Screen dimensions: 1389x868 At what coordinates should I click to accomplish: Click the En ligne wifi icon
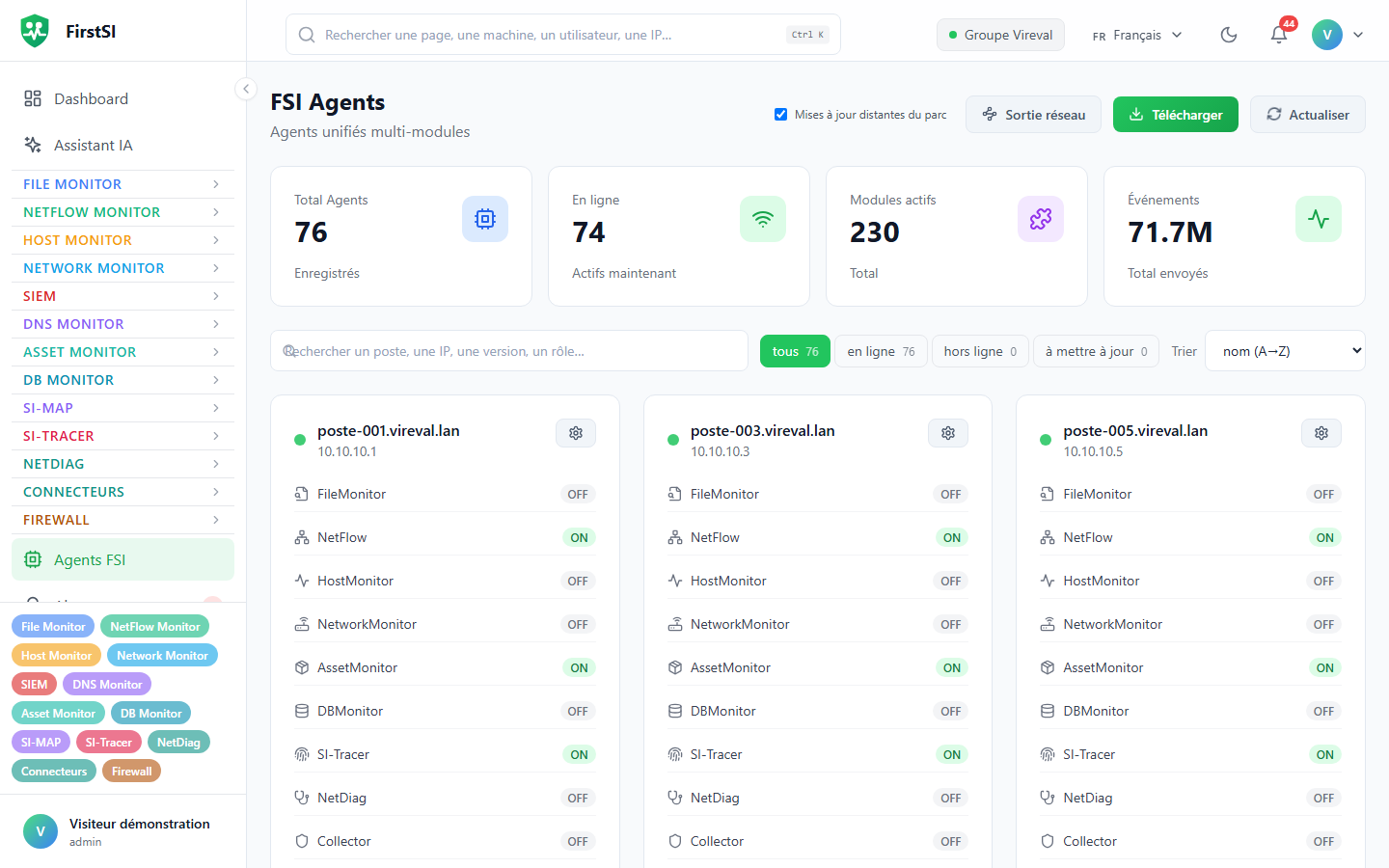763,219
